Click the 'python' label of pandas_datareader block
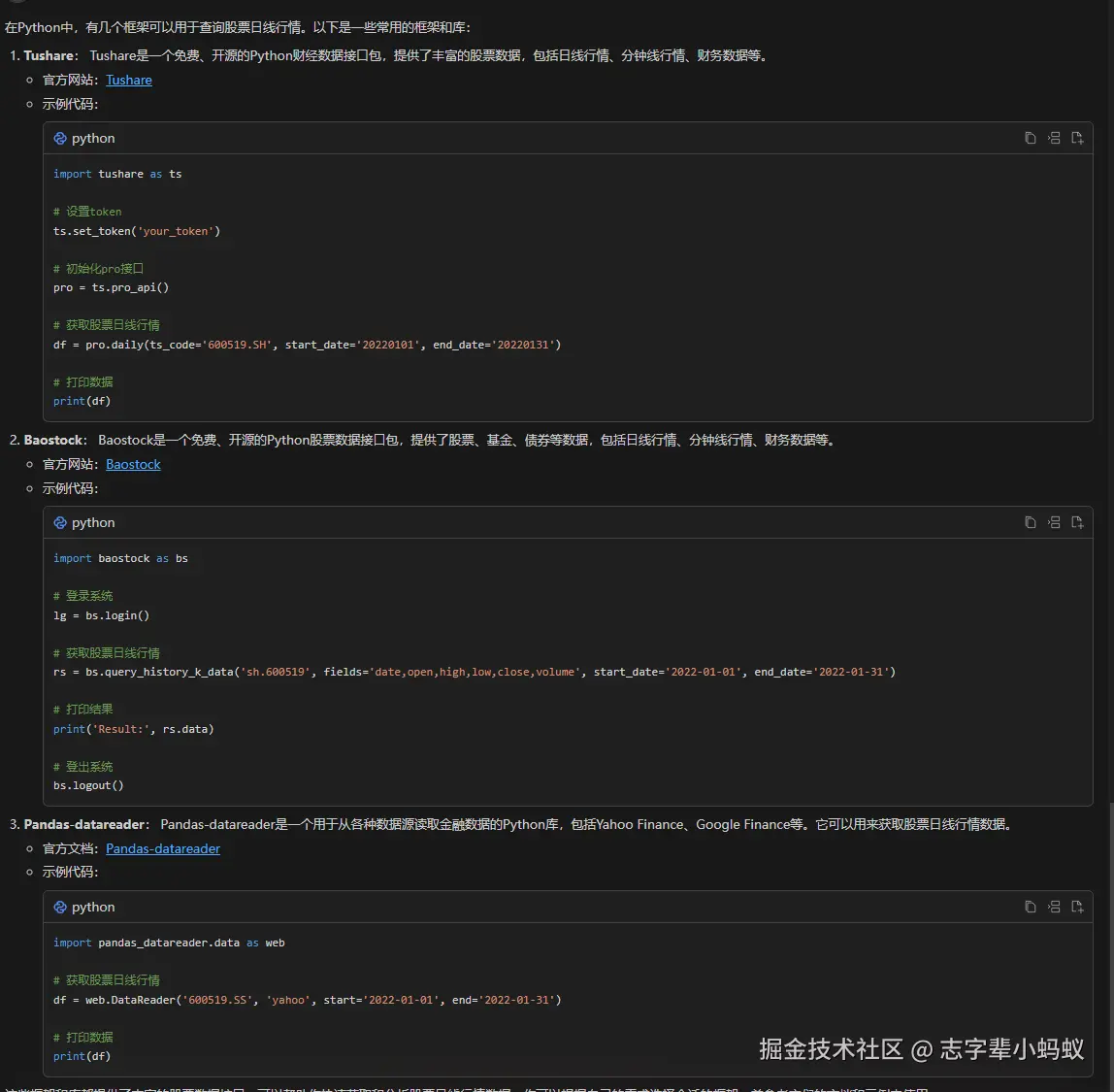 pos(93,907)
